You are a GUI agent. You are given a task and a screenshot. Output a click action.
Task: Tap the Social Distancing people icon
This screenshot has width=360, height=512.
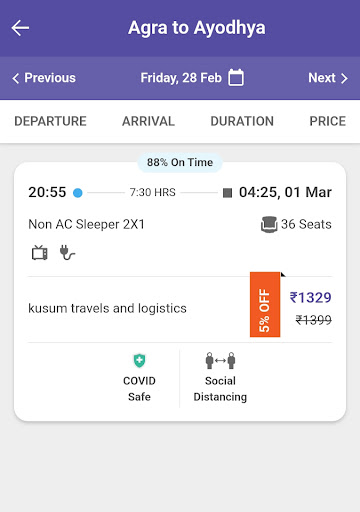click(220, 360)
